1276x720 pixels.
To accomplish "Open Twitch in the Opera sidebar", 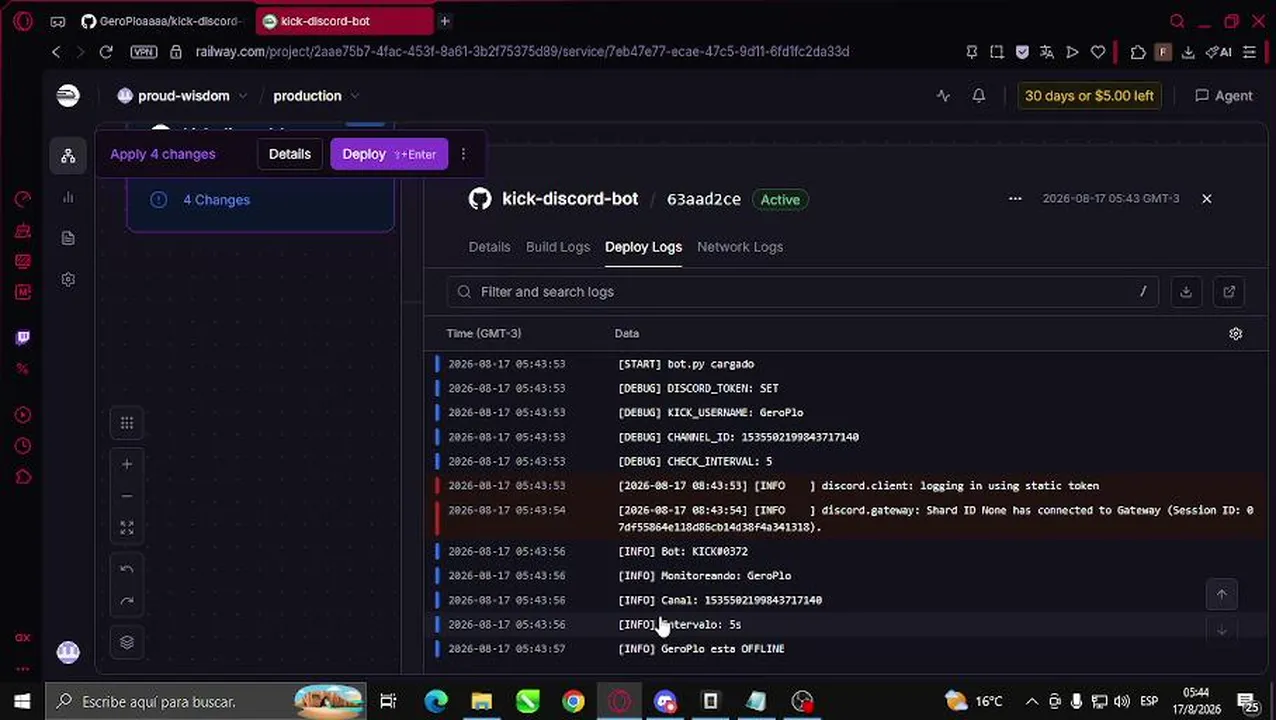I will pyautogui.click(x=23, y=338).
